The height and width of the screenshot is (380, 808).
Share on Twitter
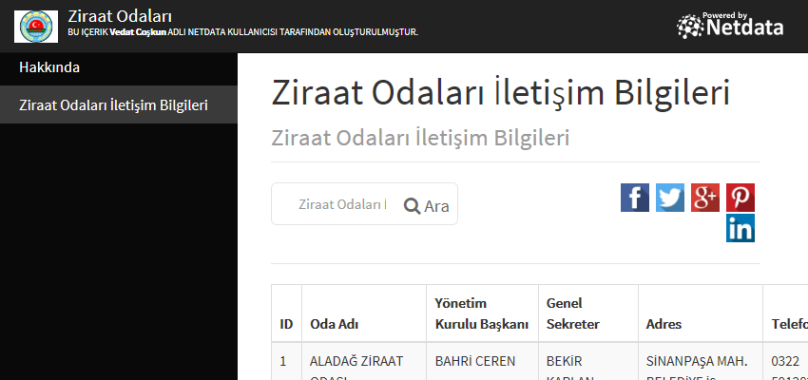pos(670,197)
